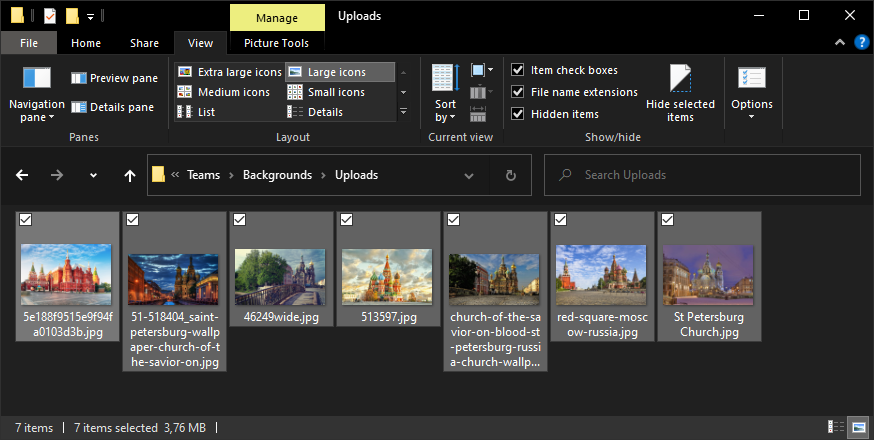Click the Up arrow navigation button

(129, 175)
